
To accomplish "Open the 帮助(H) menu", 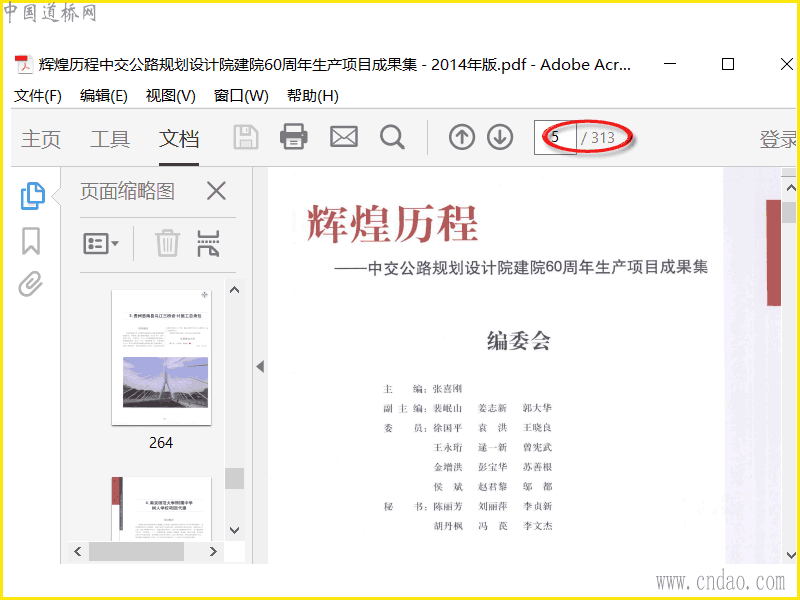I will pos(313,96).
